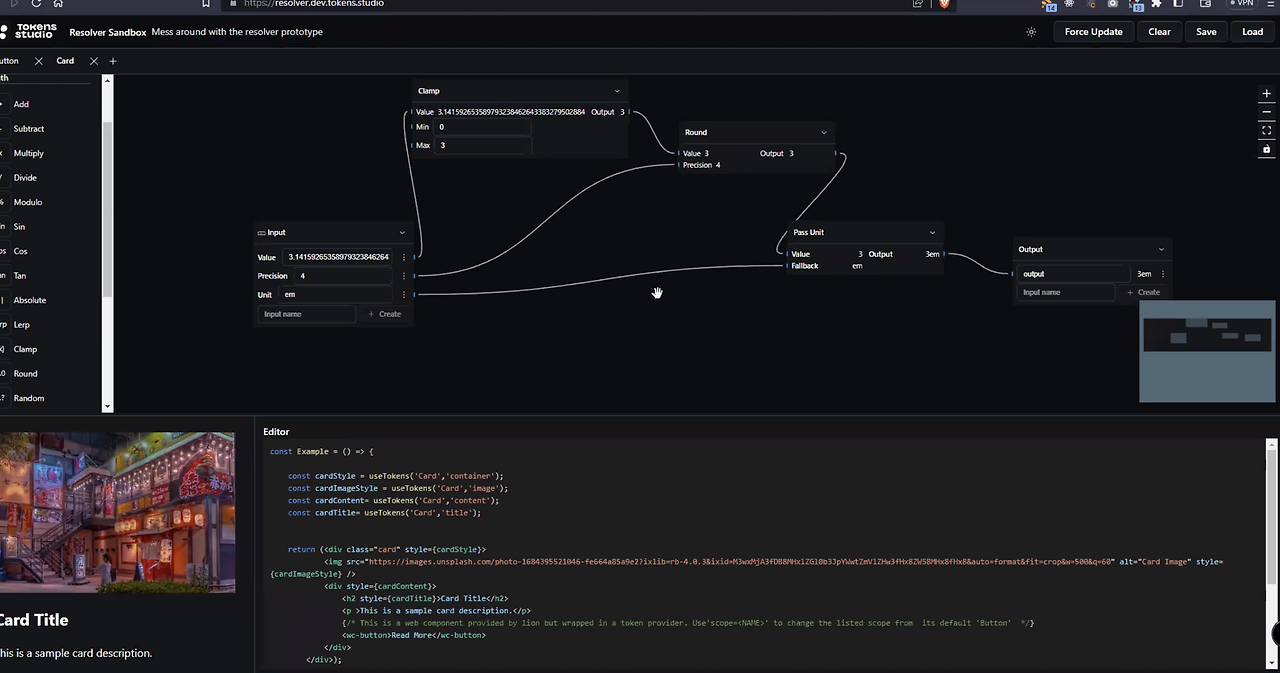Click the Input node's Input name field

[x=306, y=314]
